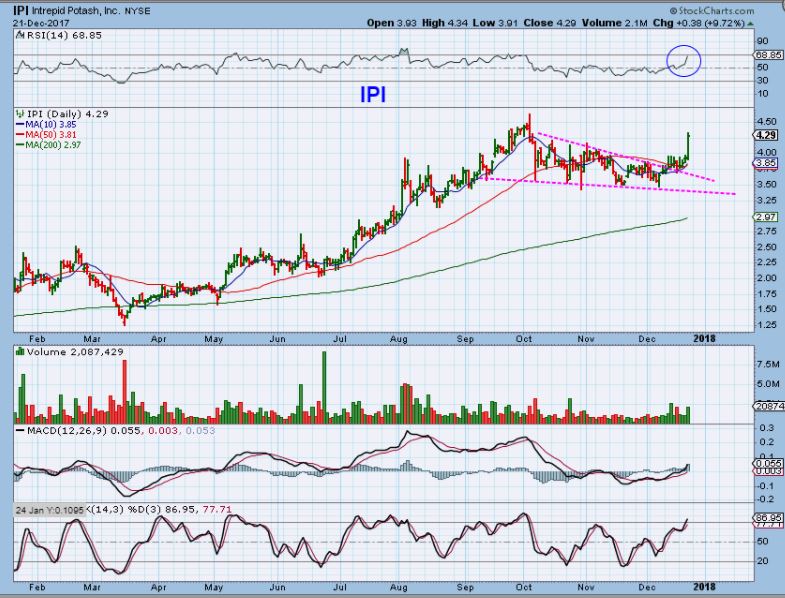Click the 30 level on the RSI axis
The image size is (785, 598).
point(763,80)
